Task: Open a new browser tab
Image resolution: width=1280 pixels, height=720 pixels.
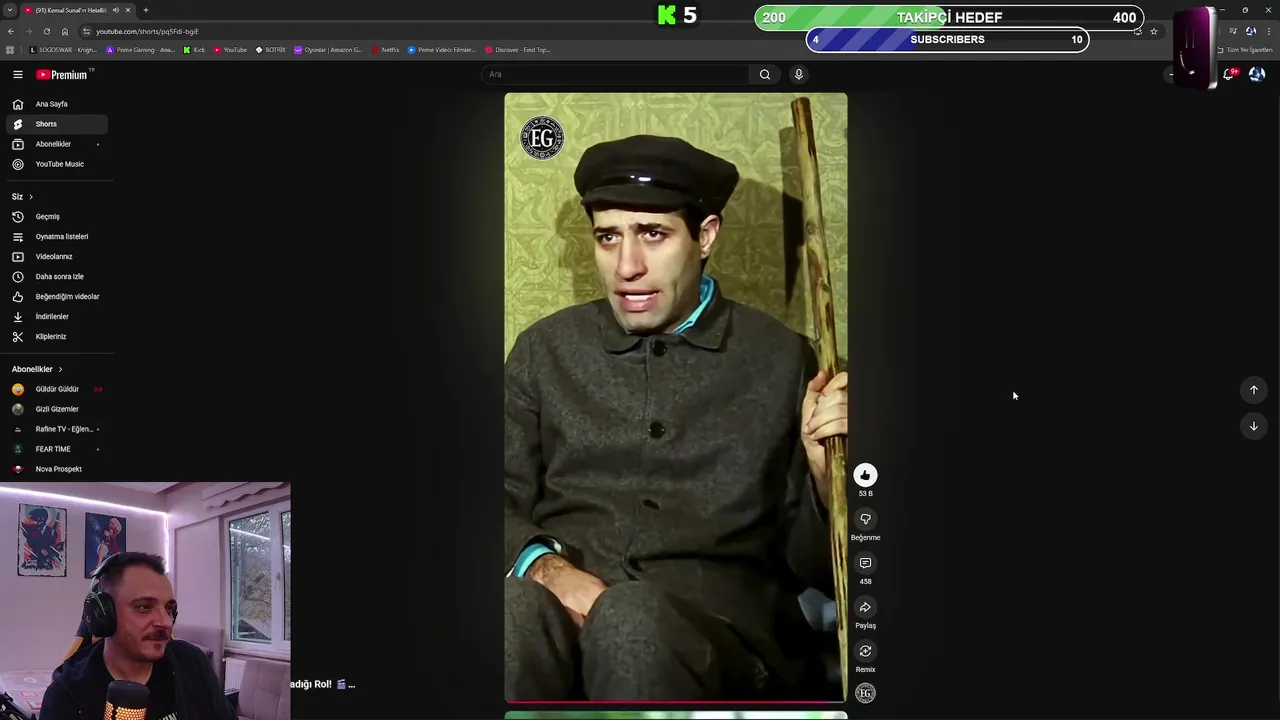Action: point(146,10)
